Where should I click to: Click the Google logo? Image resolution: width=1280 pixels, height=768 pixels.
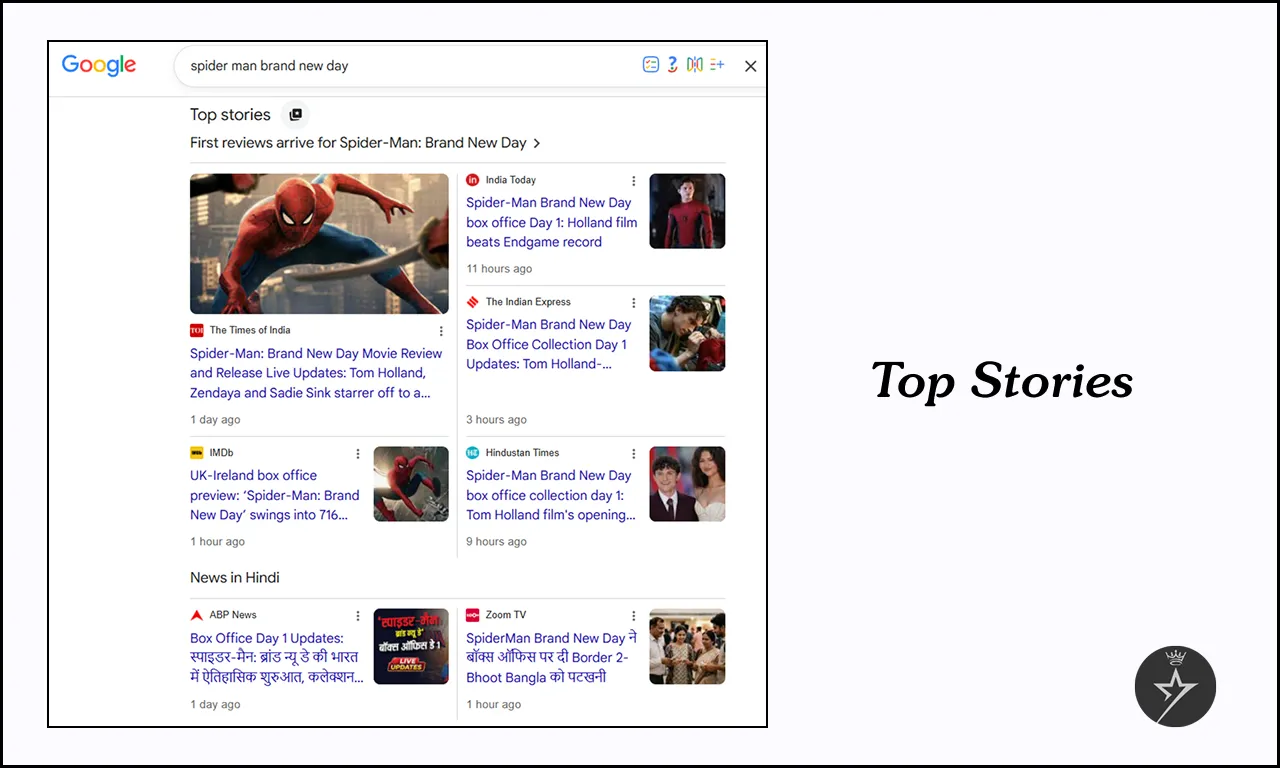coord(99,65)
